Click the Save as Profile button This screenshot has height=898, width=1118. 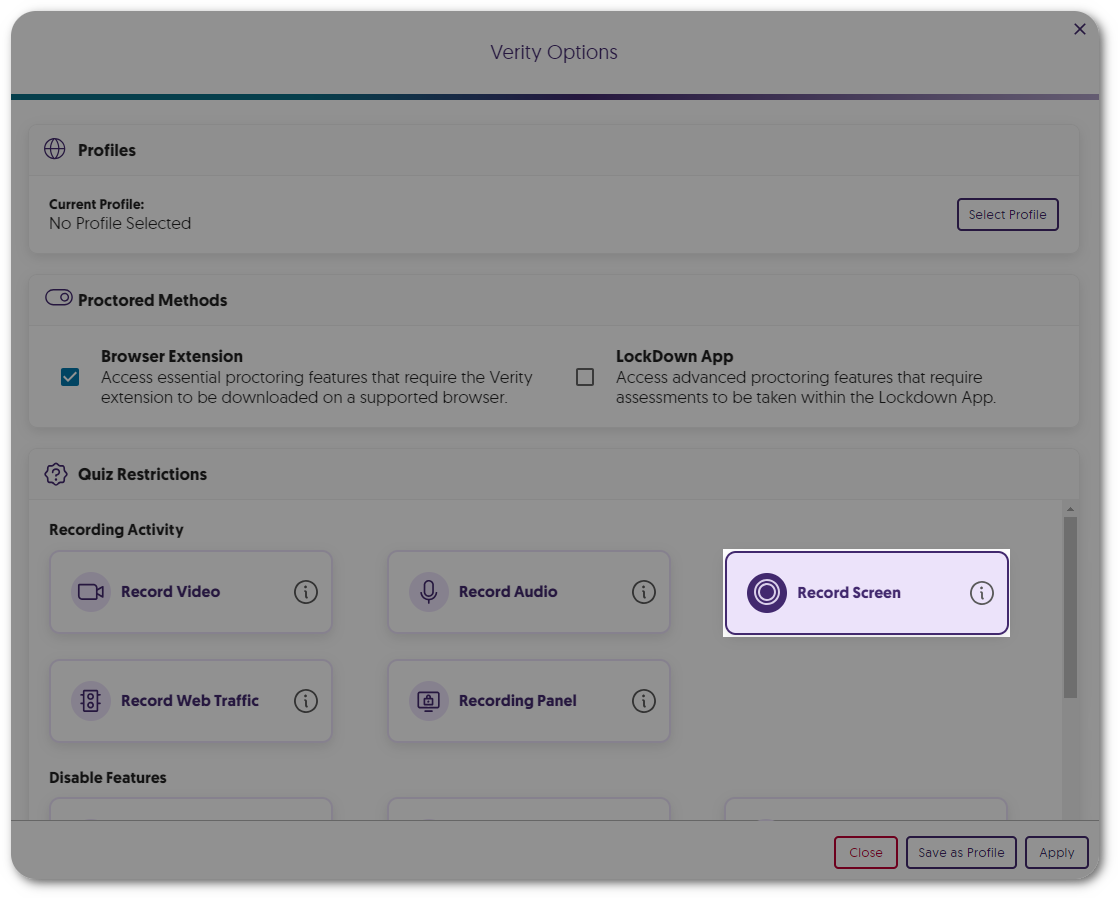[960, 852]
